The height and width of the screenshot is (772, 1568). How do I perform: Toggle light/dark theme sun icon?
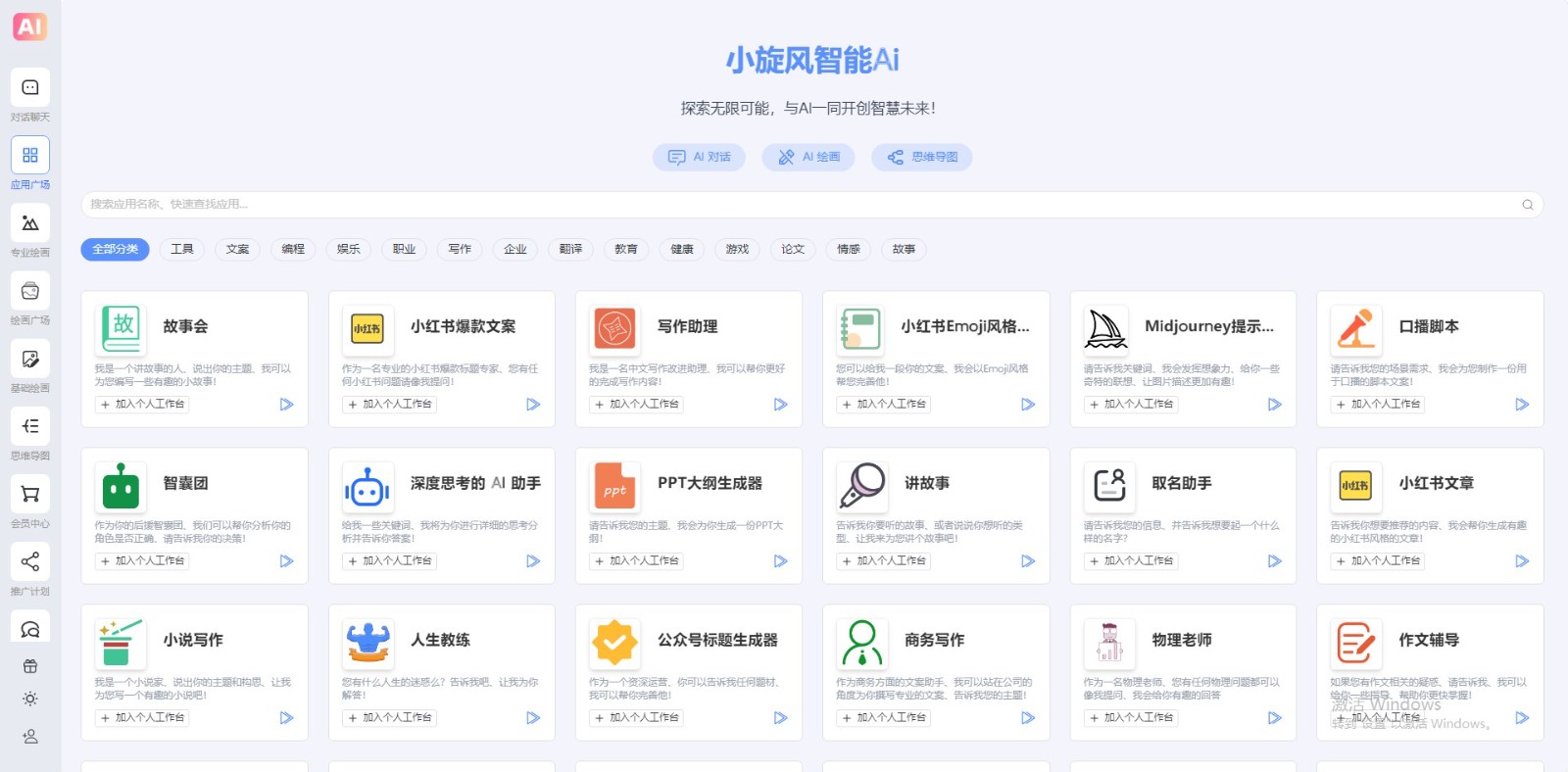click(30, 700)
